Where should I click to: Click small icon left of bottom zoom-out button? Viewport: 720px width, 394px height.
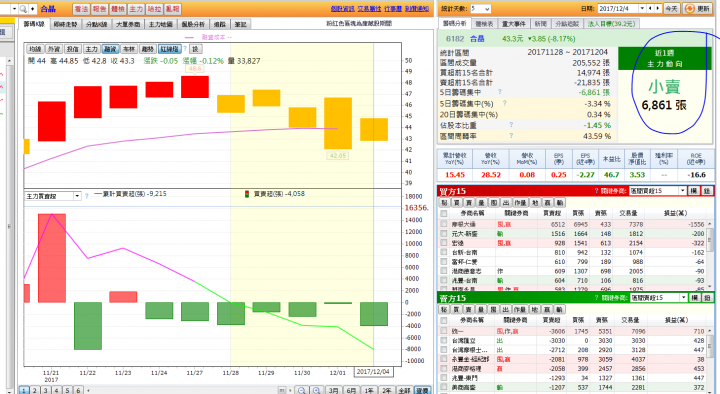(282, 390)
